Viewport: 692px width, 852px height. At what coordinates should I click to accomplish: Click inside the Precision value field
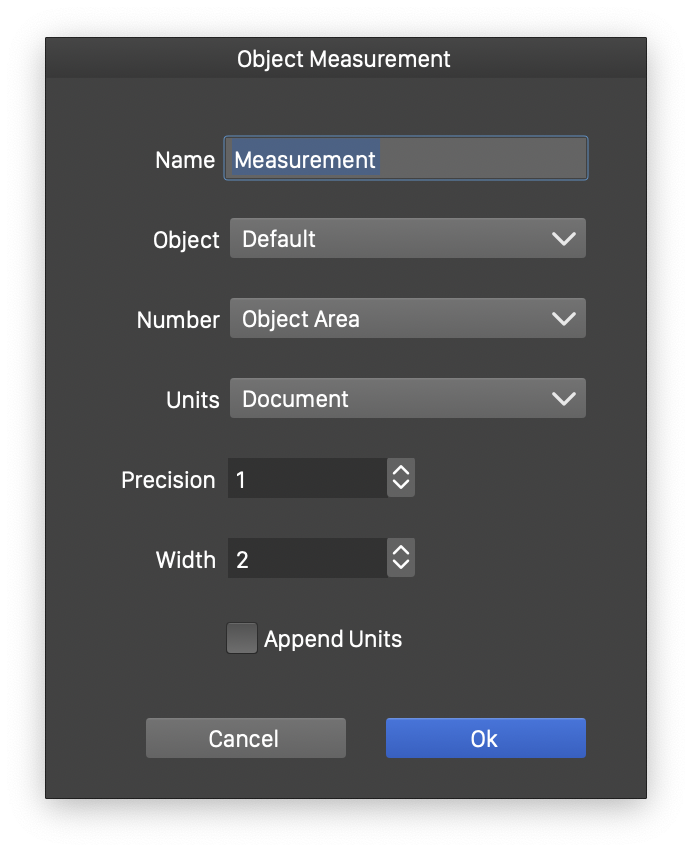pos(307,479)
